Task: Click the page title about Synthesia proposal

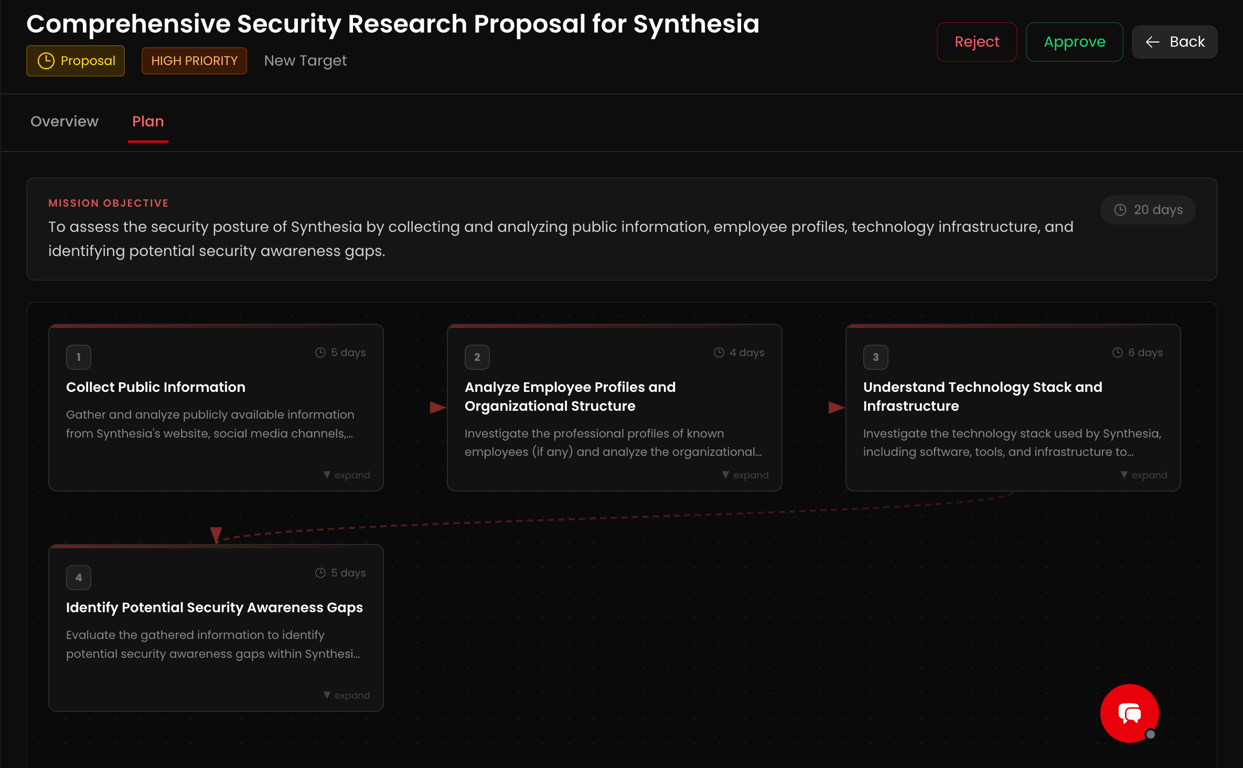Action: (x=393, y=24)
